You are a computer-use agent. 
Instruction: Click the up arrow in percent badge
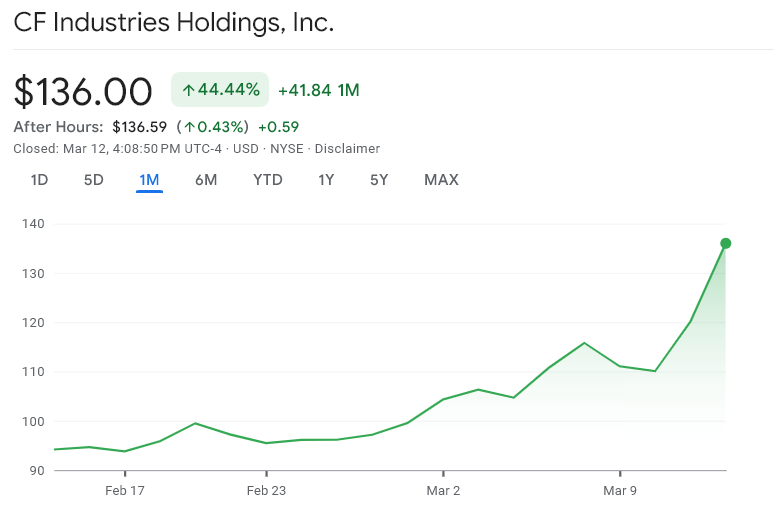[187, 90]
